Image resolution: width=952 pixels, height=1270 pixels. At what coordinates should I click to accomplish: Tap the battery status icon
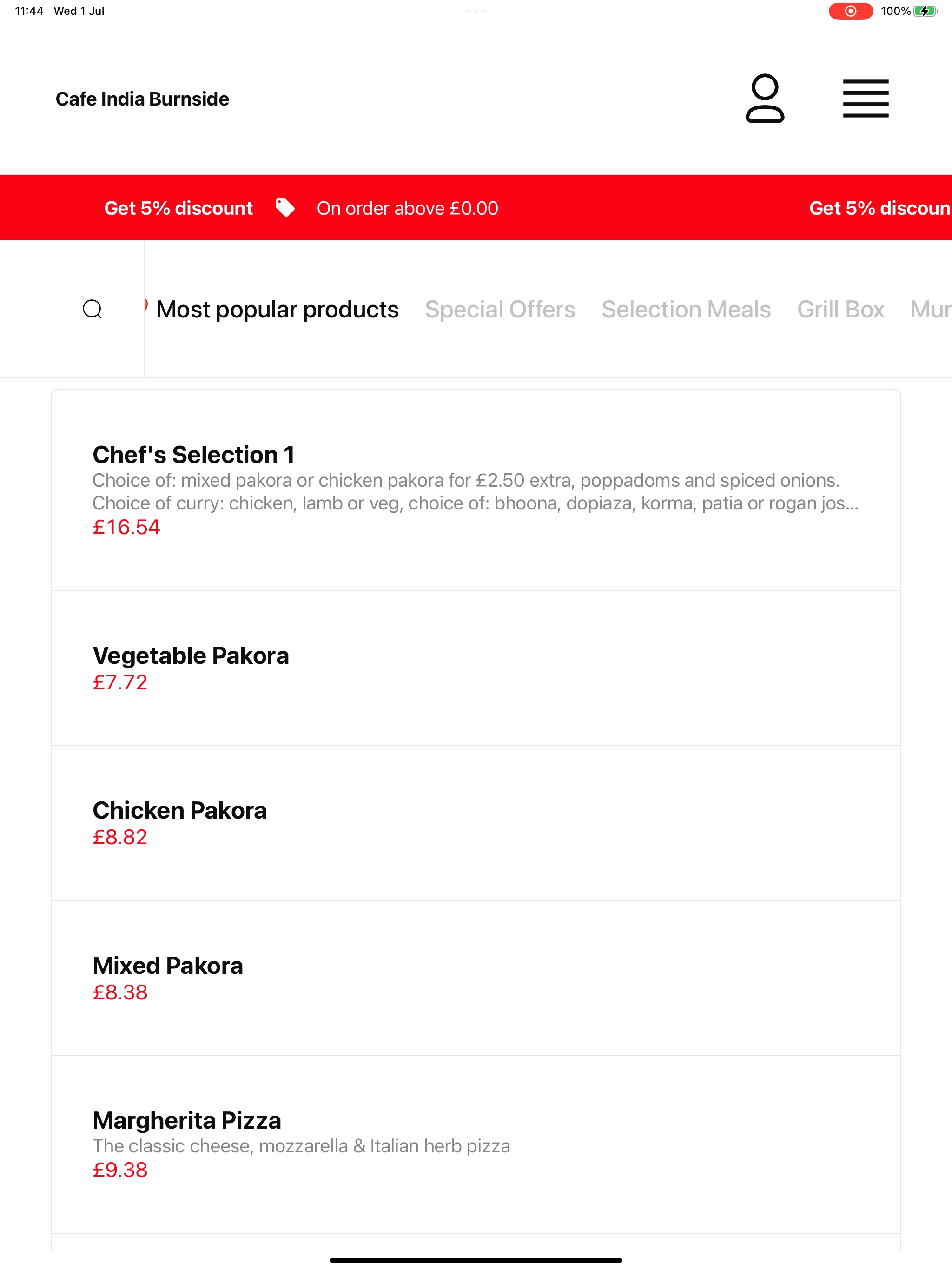point(925,11)
